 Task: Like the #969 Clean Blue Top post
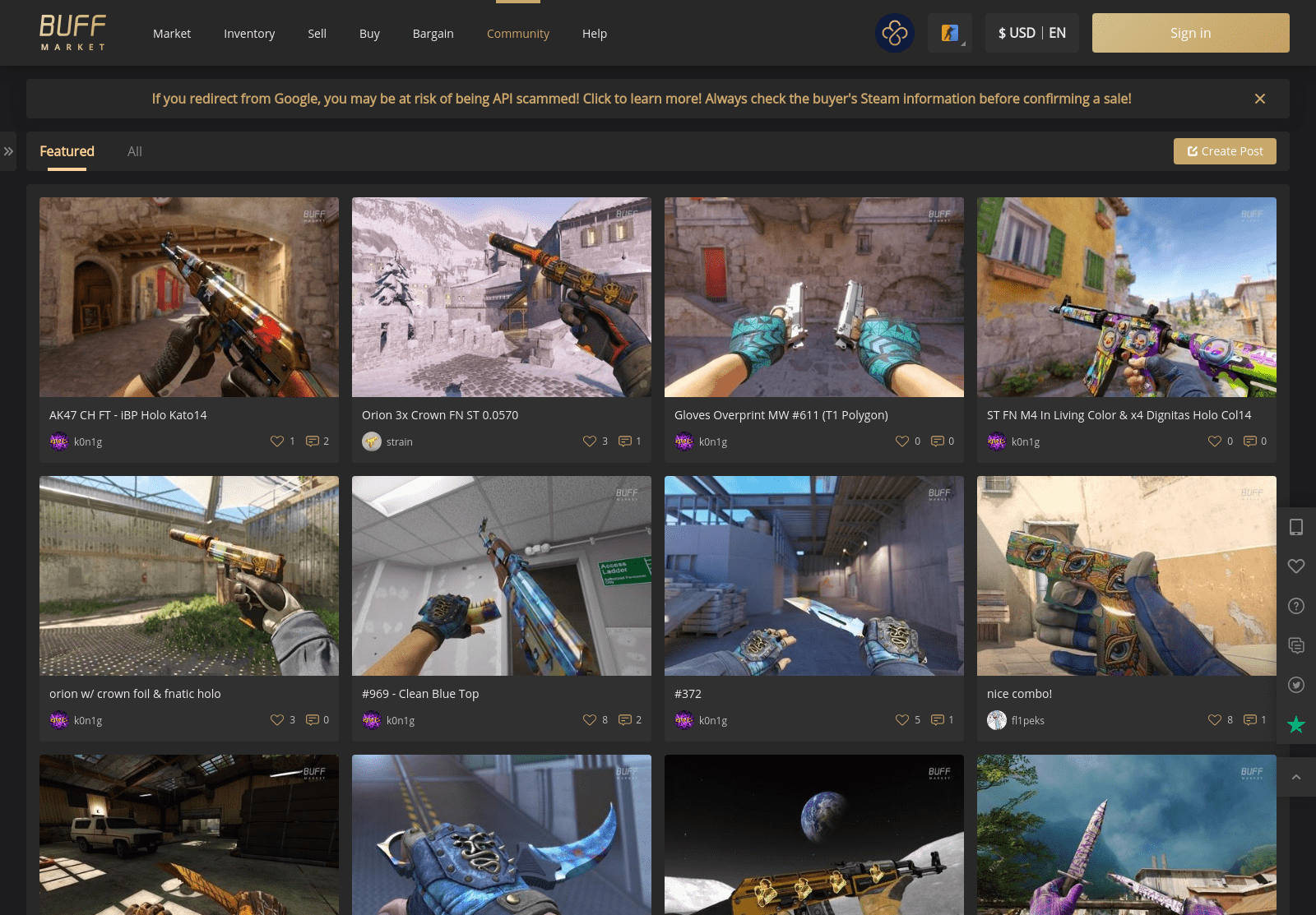click(x=590, y=720)
